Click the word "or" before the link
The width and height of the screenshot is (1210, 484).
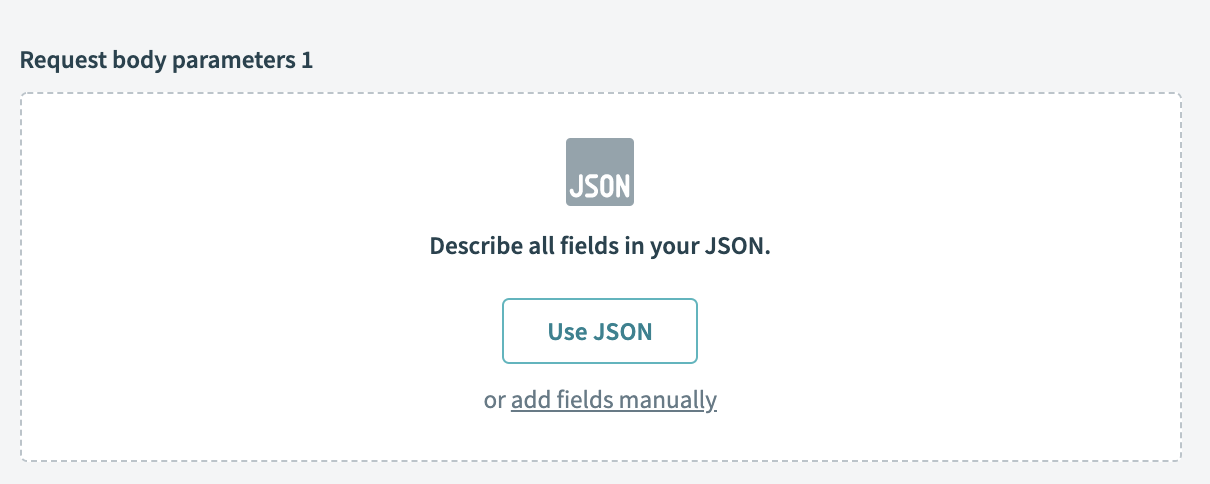click(494, 400)
